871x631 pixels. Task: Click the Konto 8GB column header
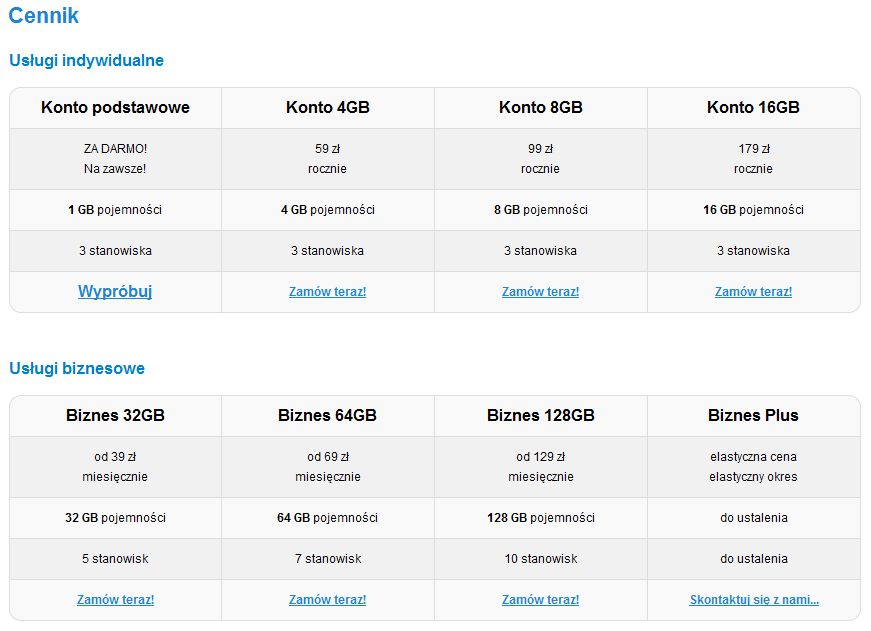540,107
